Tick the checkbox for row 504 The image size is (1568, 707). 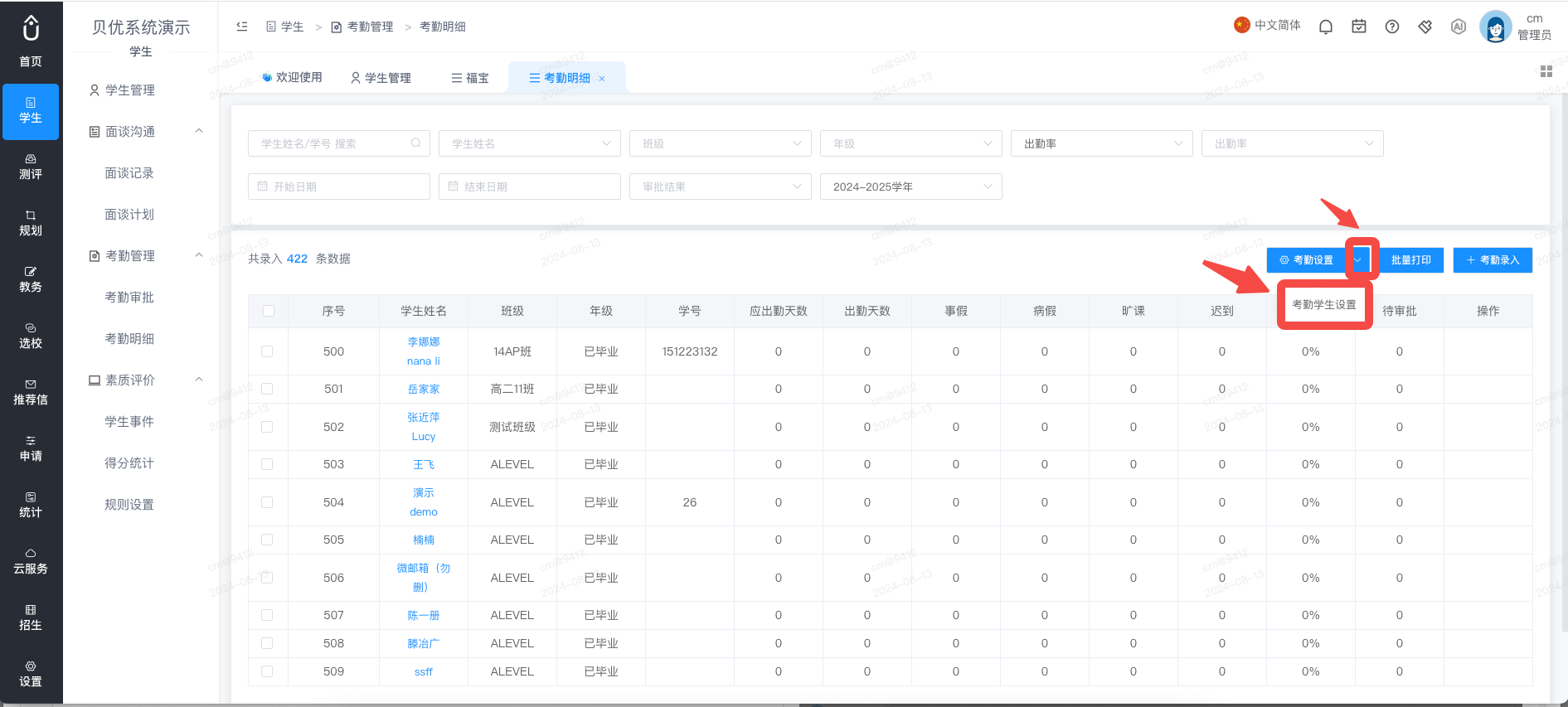[x=267, y=502]
